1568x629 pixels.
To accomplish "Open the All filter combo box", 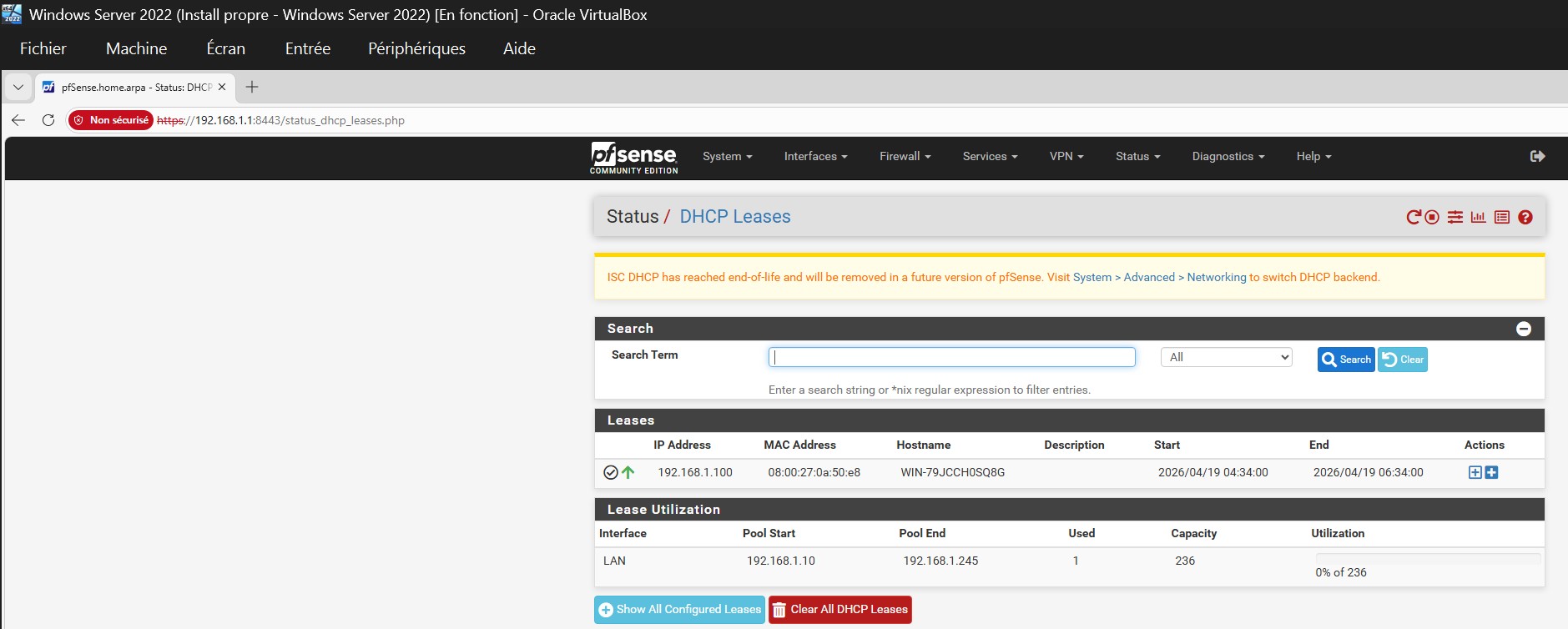I will 1227,357.
